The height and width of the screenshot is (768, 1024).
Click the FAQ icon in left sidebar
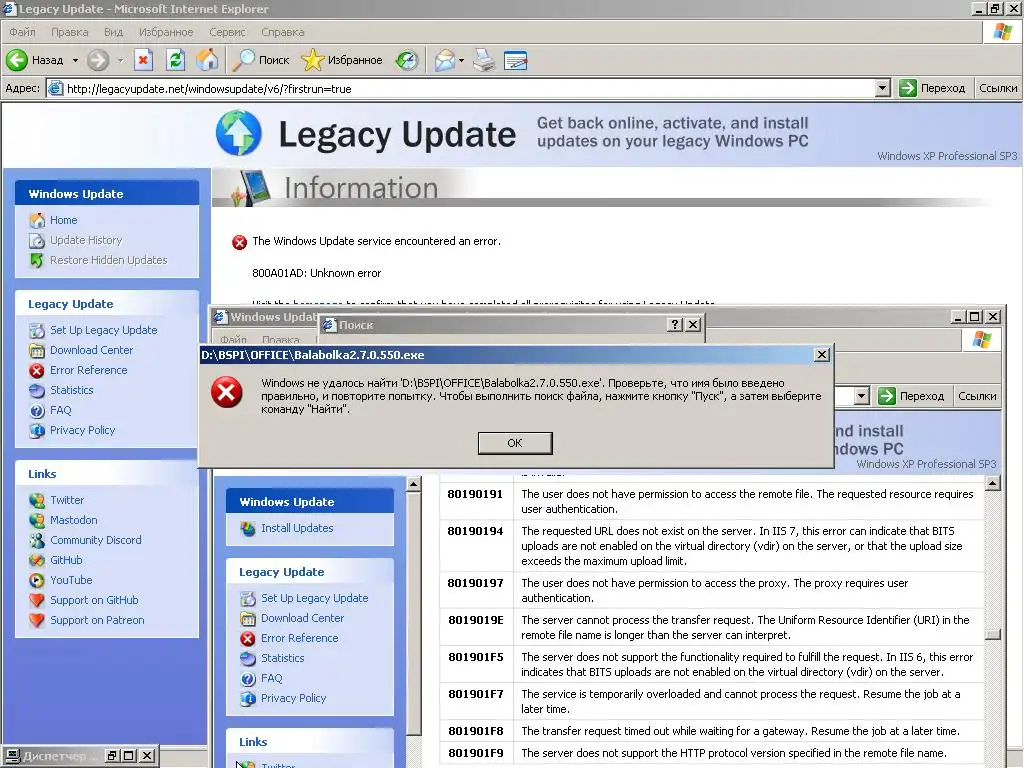pos(37,411)
